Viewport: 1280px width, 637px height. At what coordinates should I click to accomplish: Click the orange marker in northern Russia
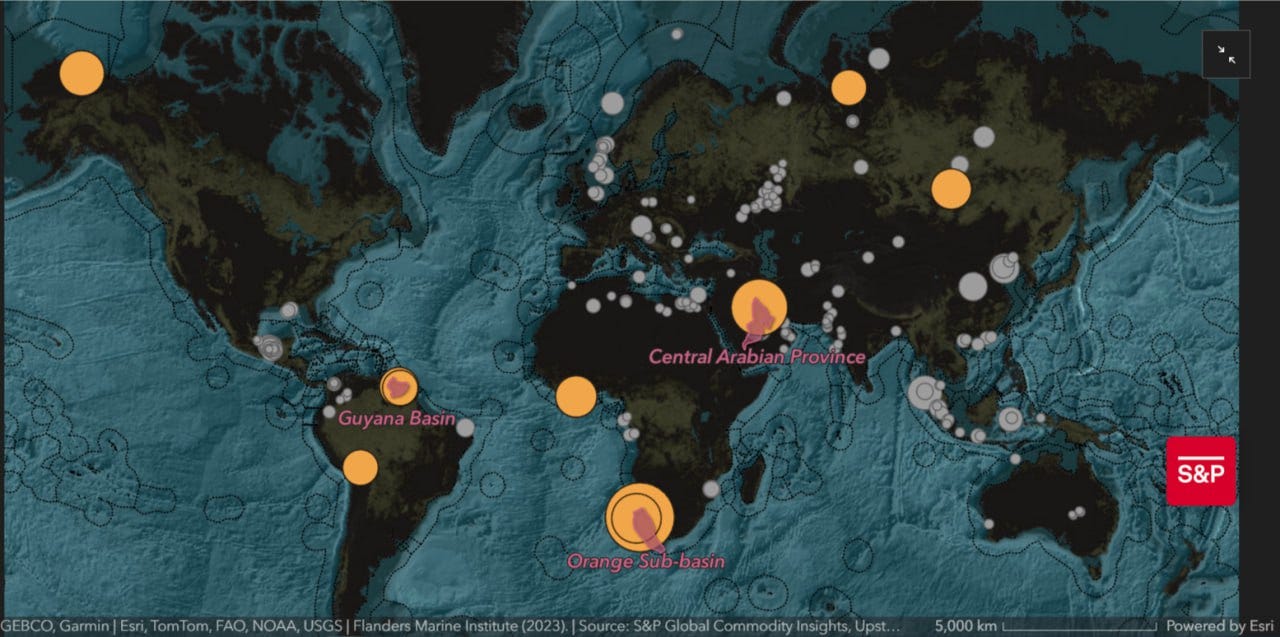click(848, 88)
